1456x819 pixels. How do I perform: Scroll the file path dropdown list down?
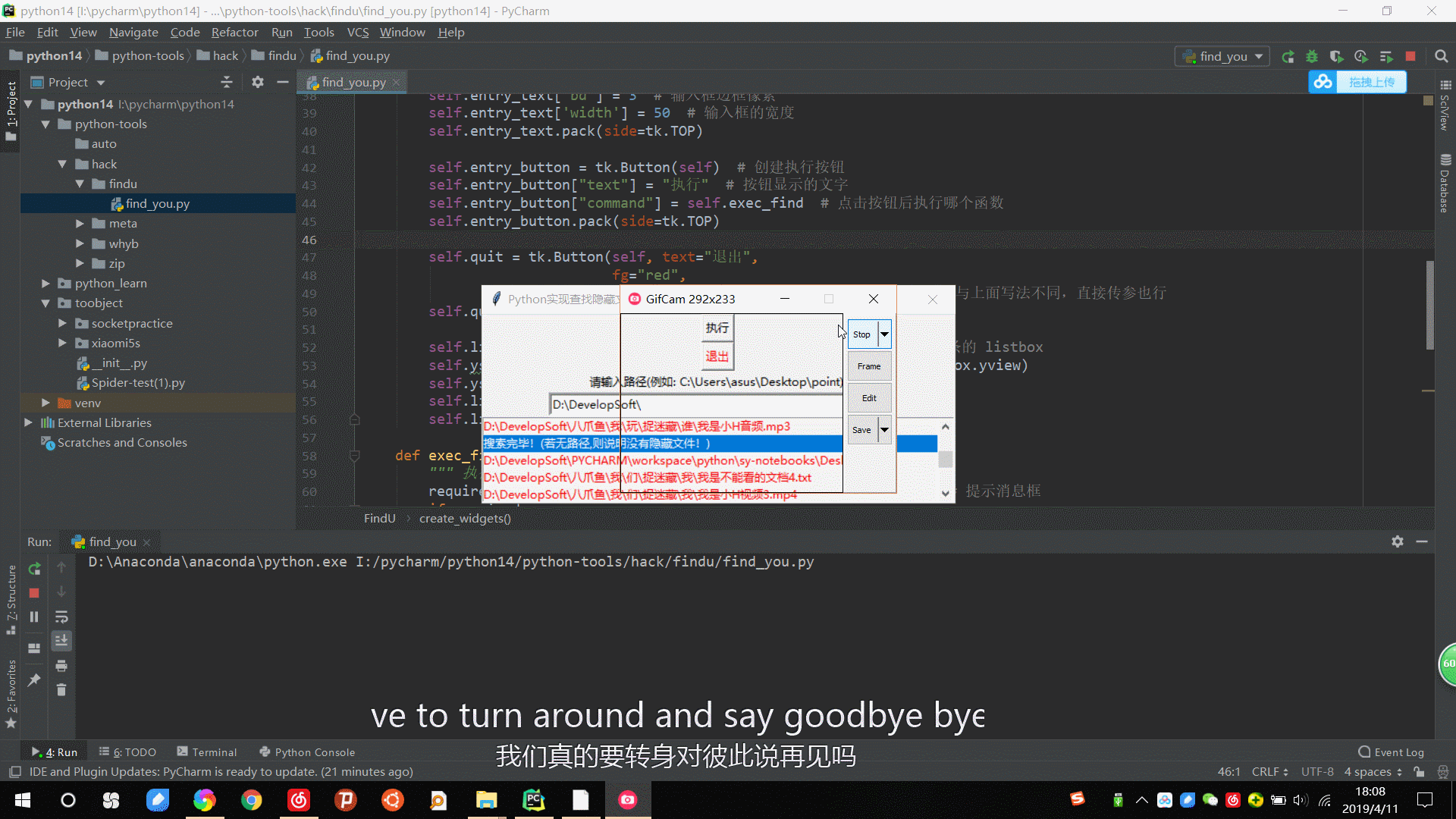[944, 493]
